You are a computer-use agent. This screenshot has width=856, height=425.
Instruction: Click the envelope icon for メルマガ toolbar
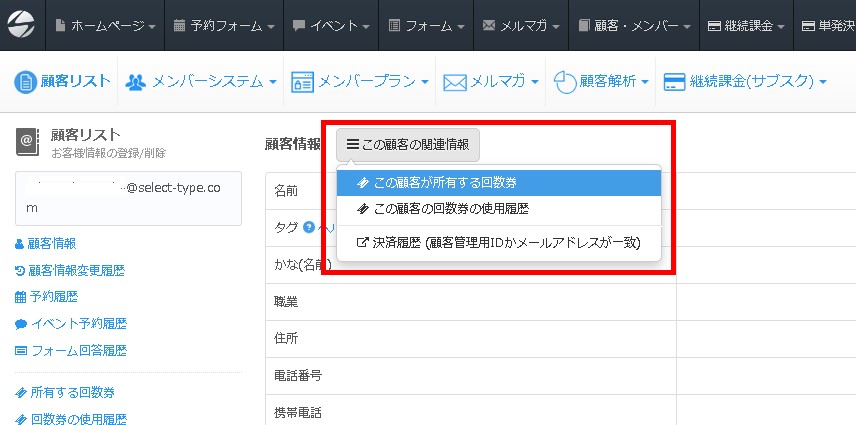[455, 82]
